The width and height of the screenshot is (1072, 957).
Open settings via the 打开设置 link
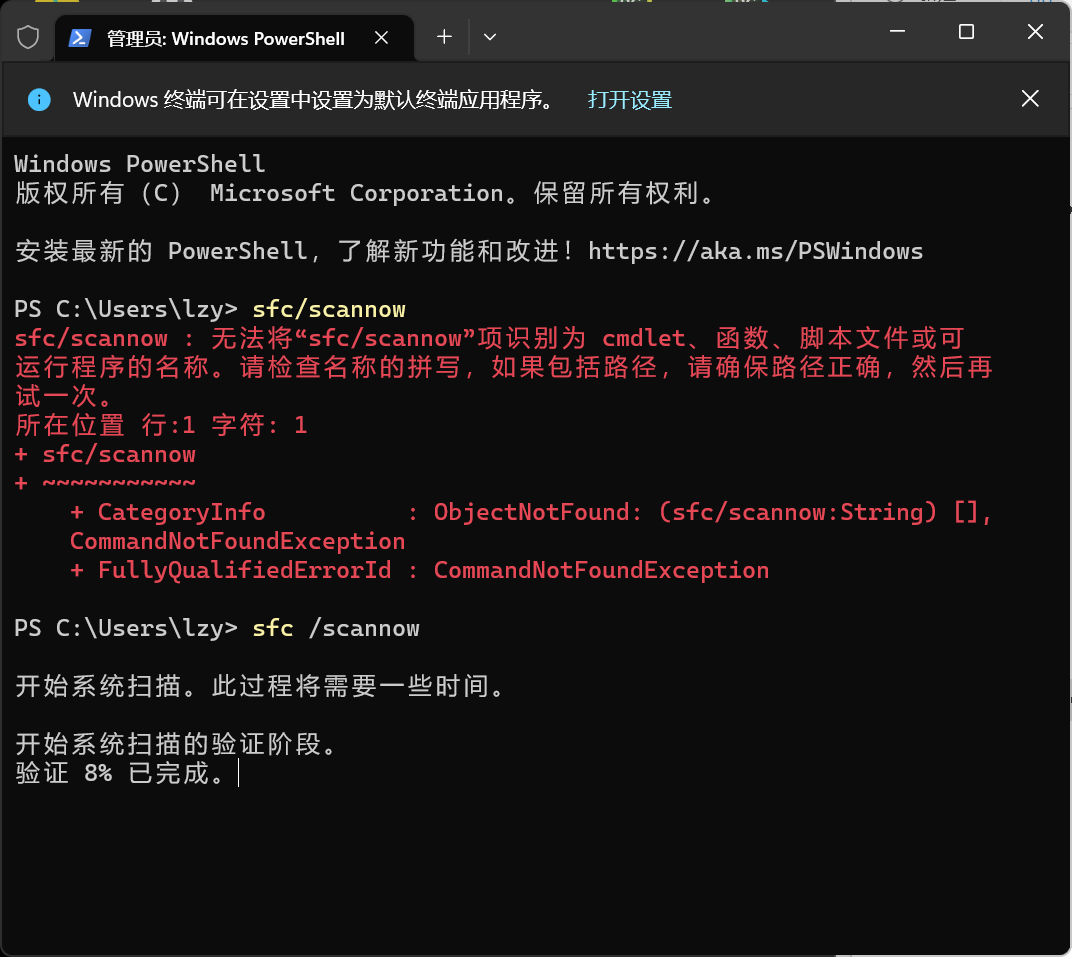click(x=629, y=100)
